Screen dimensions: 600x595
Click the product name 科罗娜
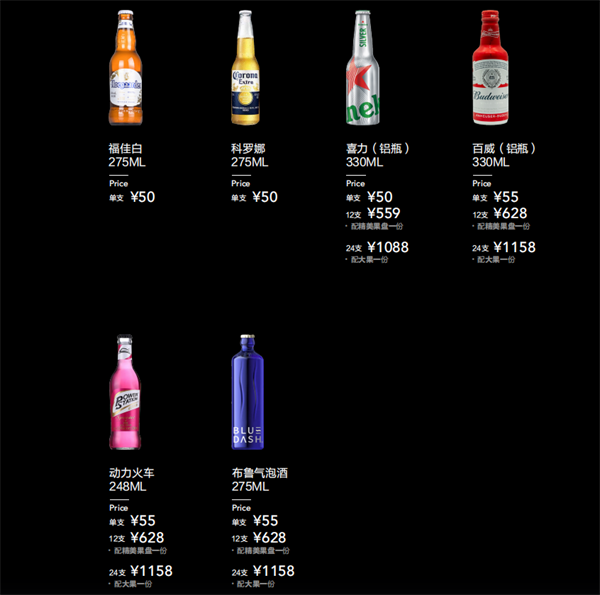coord(248,148)
